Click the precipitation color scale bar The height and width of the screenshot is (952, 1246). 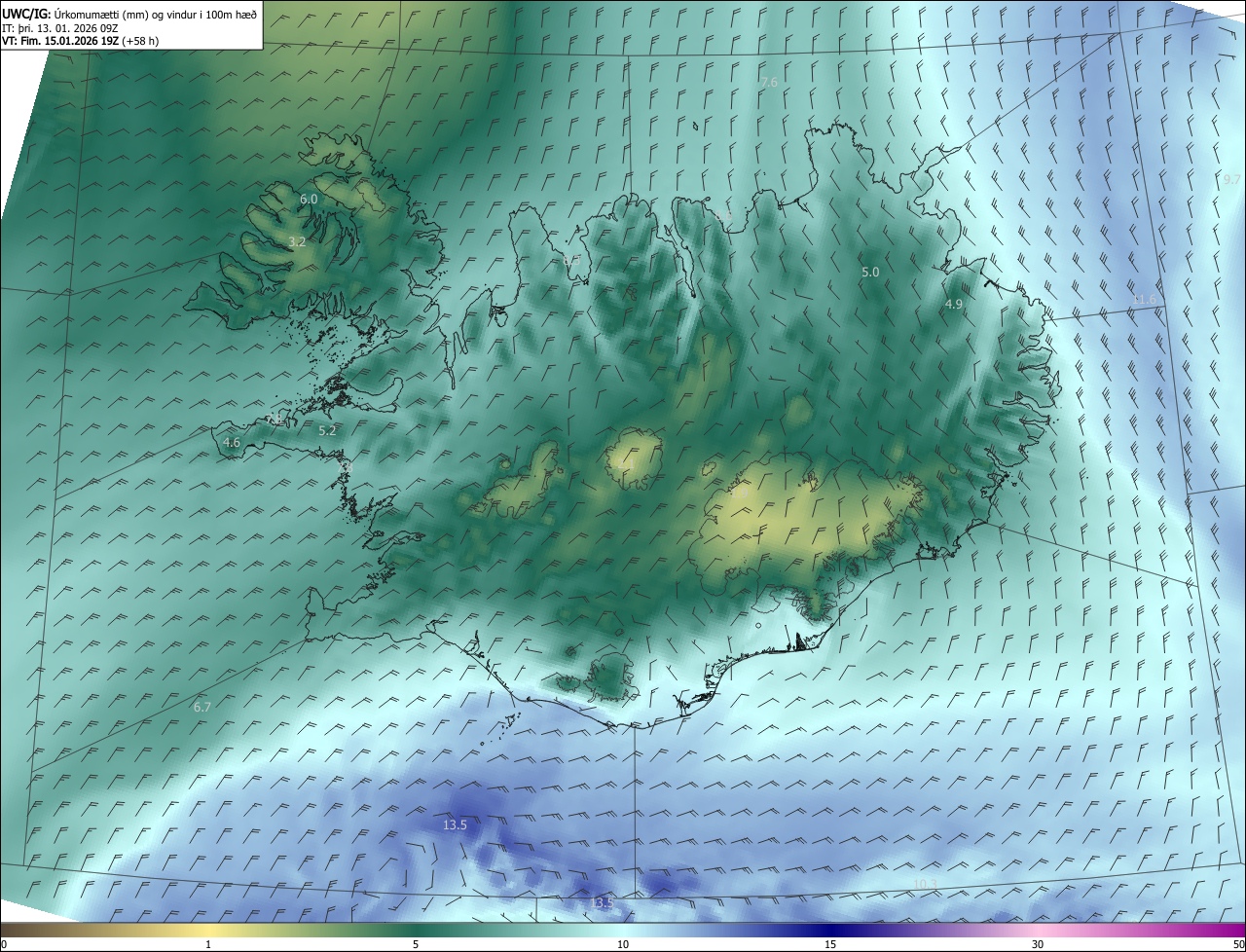623,929
